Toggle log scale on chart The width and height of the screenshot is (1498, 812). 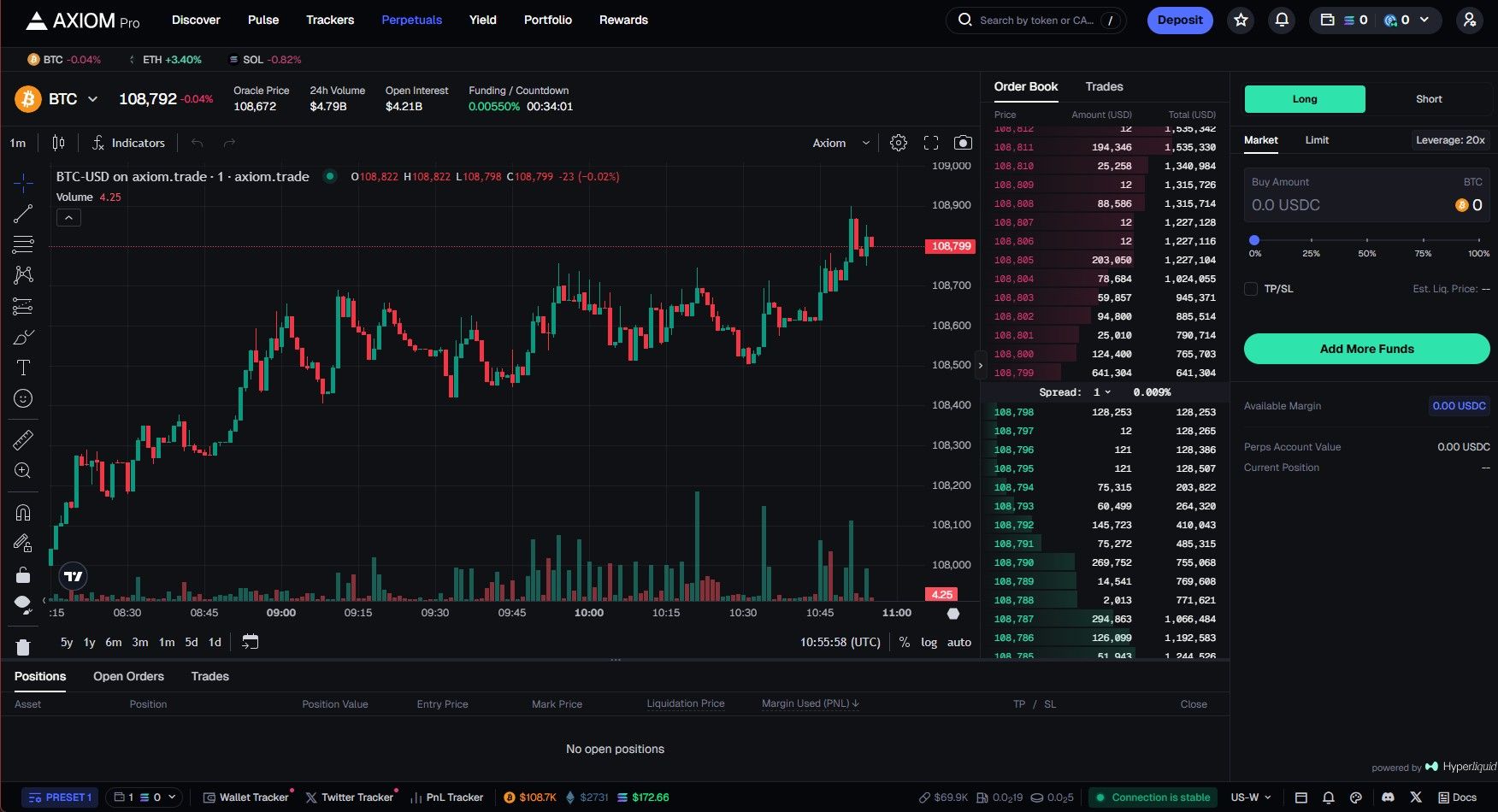click(929, 642)
